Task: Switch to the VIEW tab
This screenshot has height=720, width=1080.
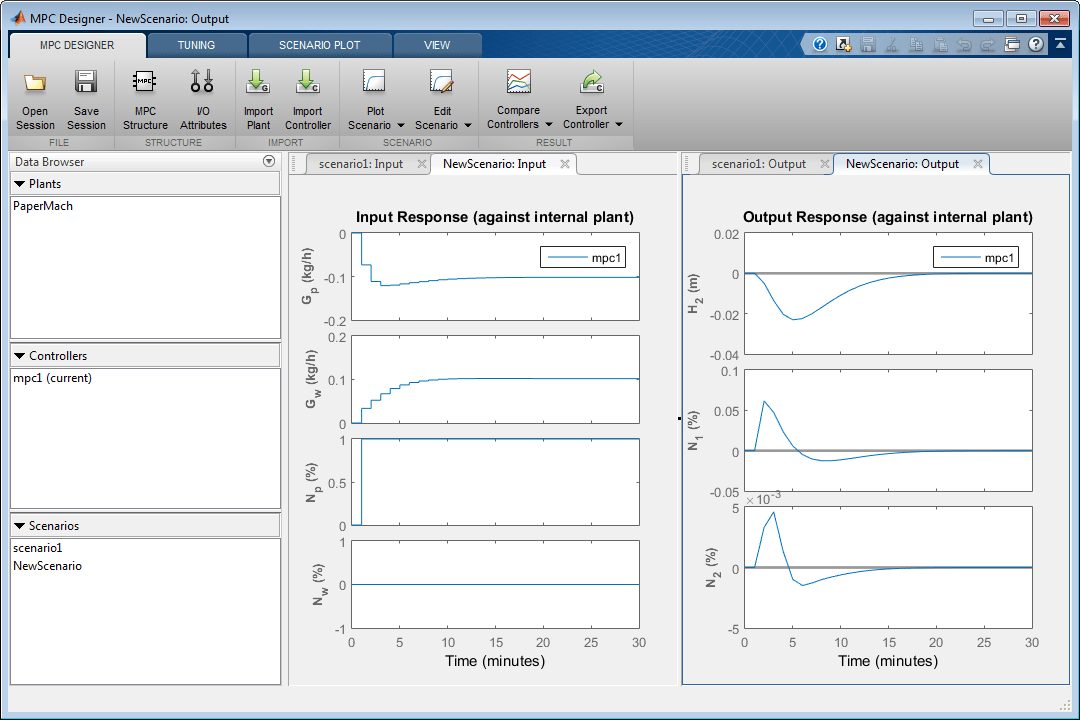Action: click(437, 45)
